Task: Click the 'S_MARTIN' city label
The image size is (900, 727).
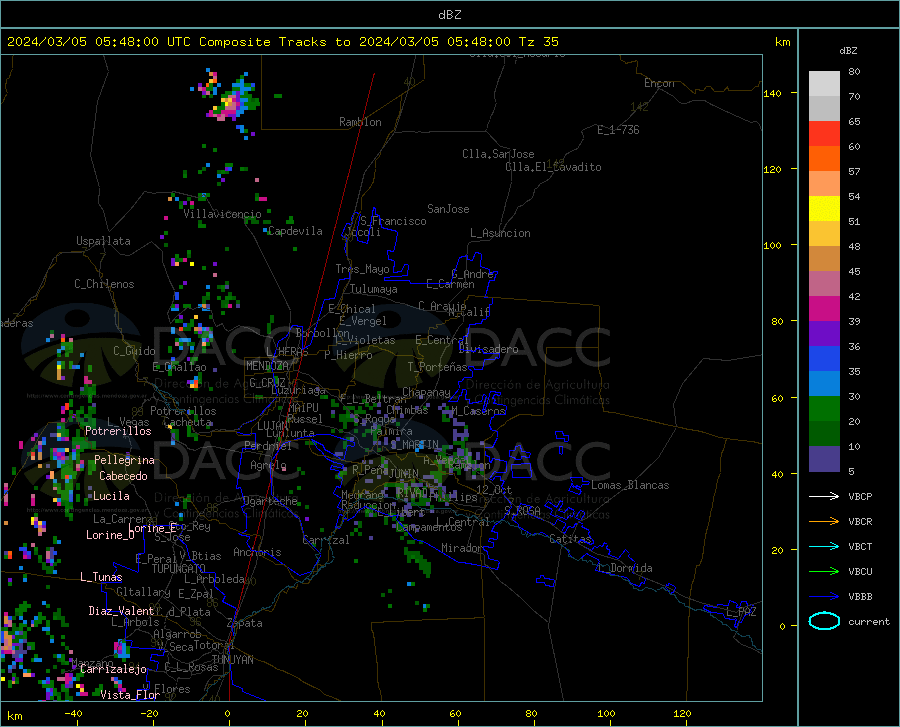Action: tap(414, 445)
